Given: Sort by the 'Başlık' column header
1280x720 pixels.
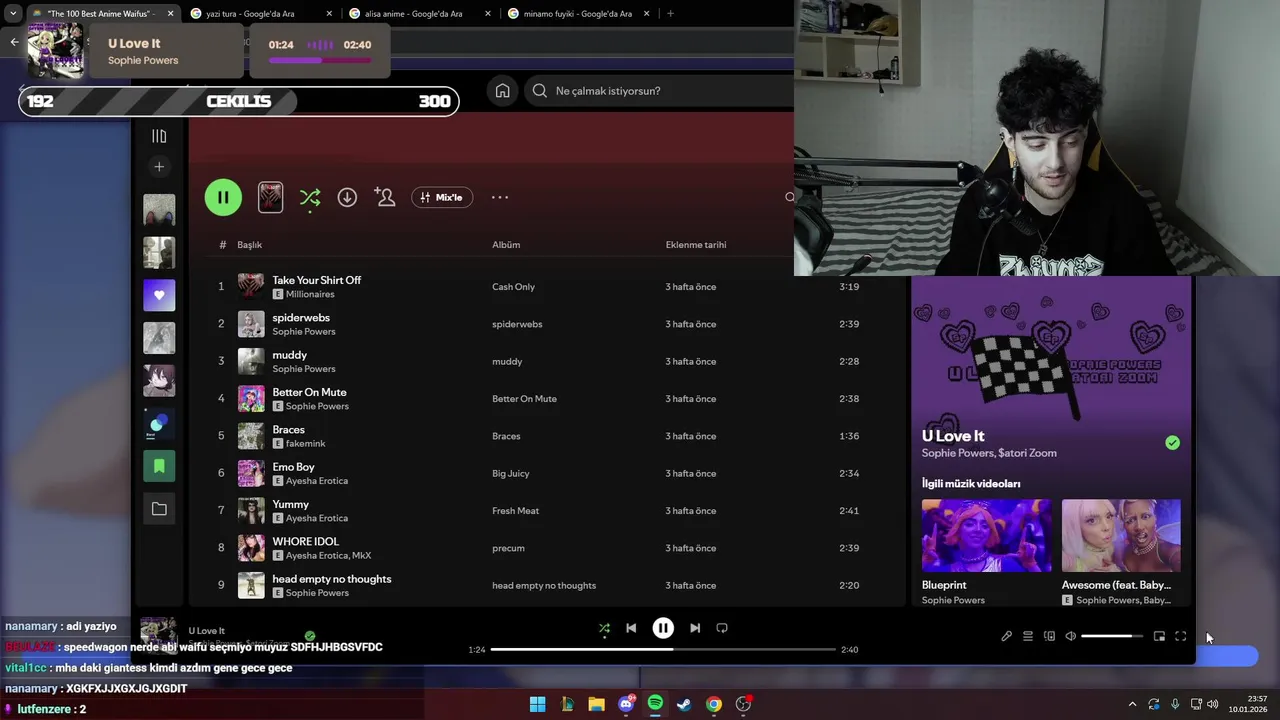Looking at the screenshot, I should point(249,245).
